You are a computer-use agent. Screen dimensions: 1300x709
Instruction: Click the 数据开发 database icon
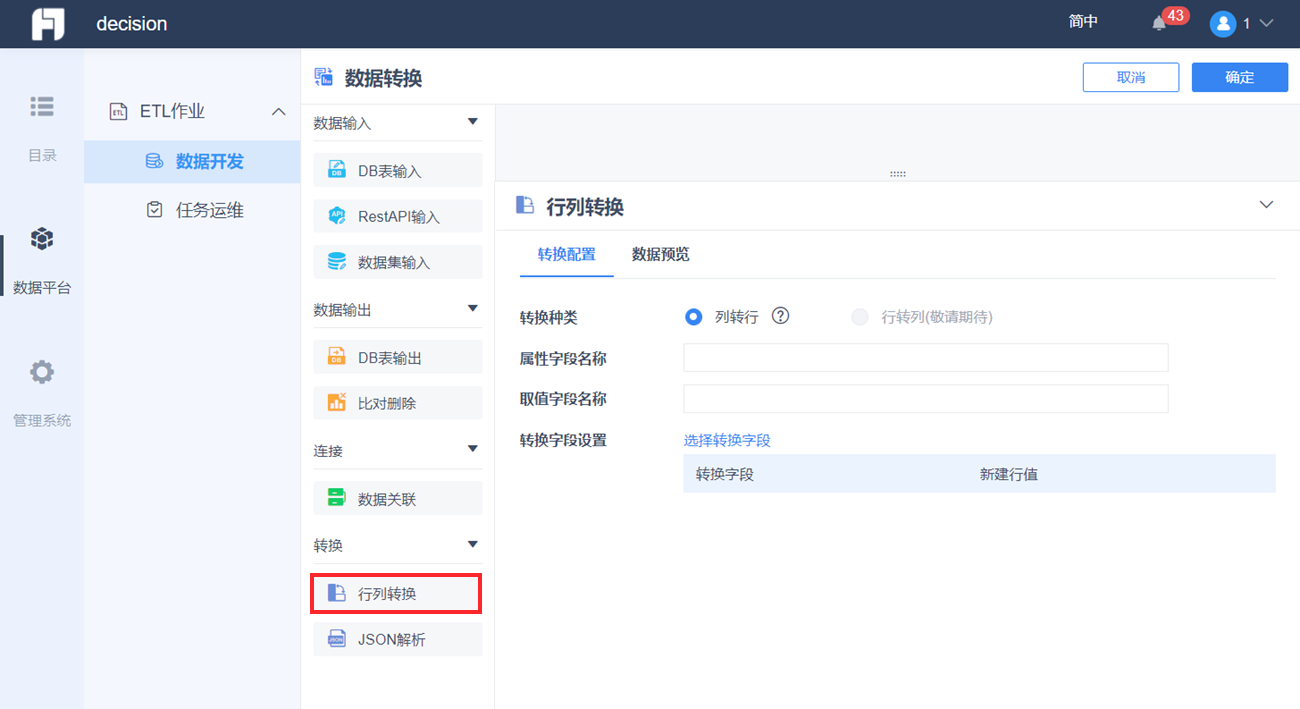154,161
